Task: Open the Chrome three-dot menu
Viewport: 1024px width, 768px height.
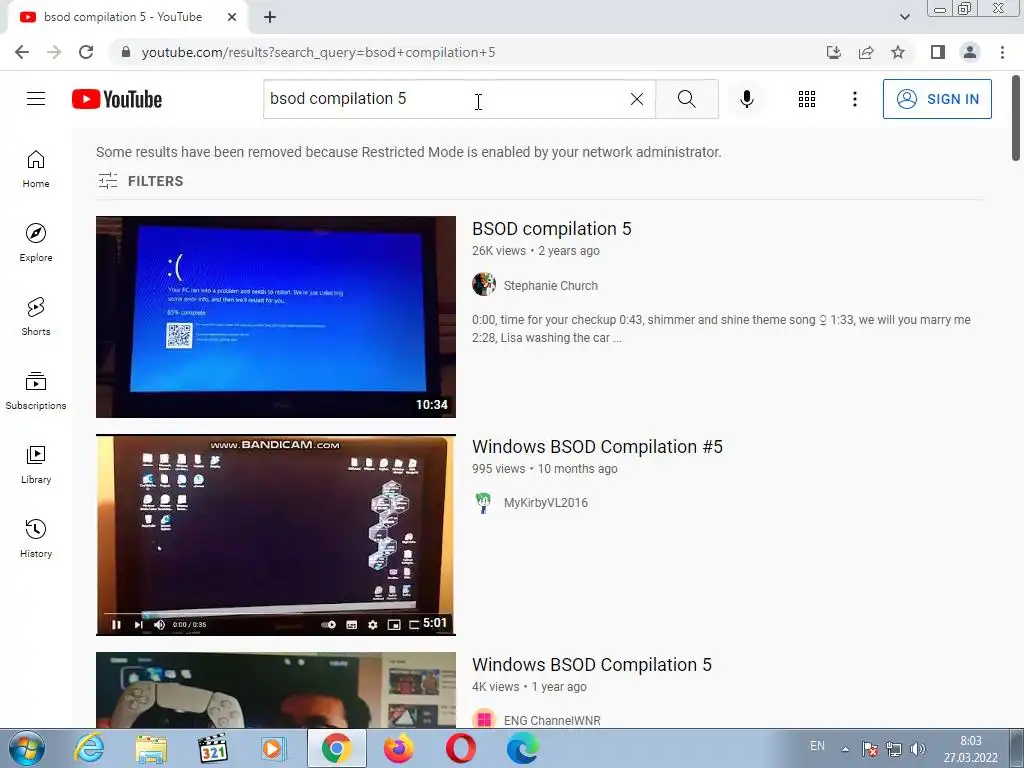Action: [x=1002, y=52]
